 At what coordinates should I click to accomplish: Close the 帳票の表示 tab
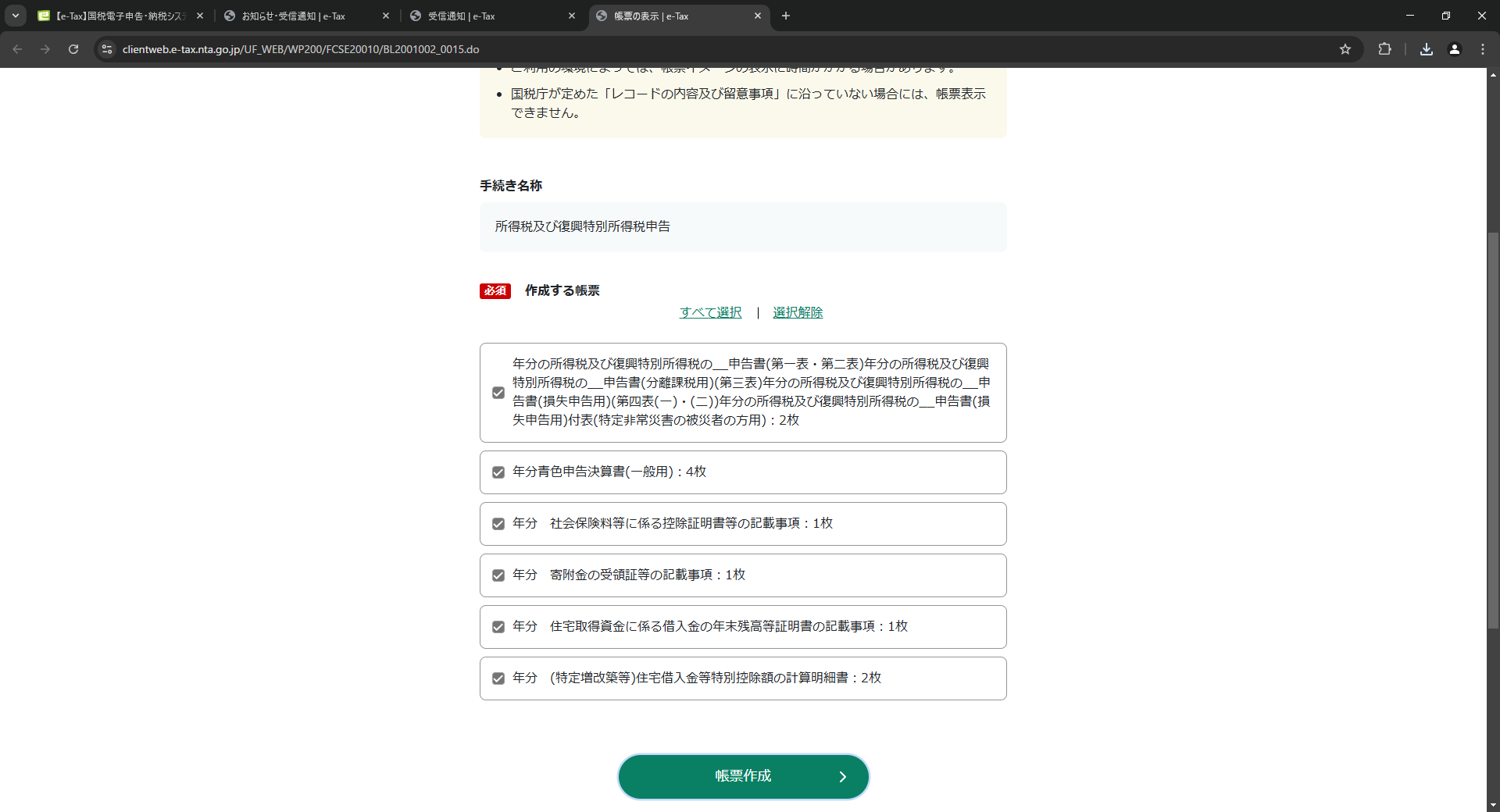click(x=757, y=16)
